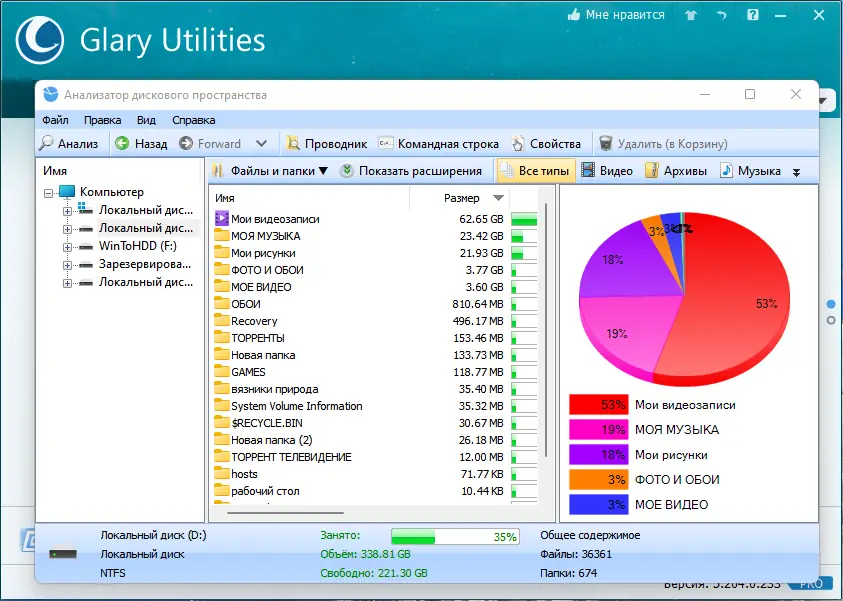Click Мне нравится in Glary Utilities window

616,15
